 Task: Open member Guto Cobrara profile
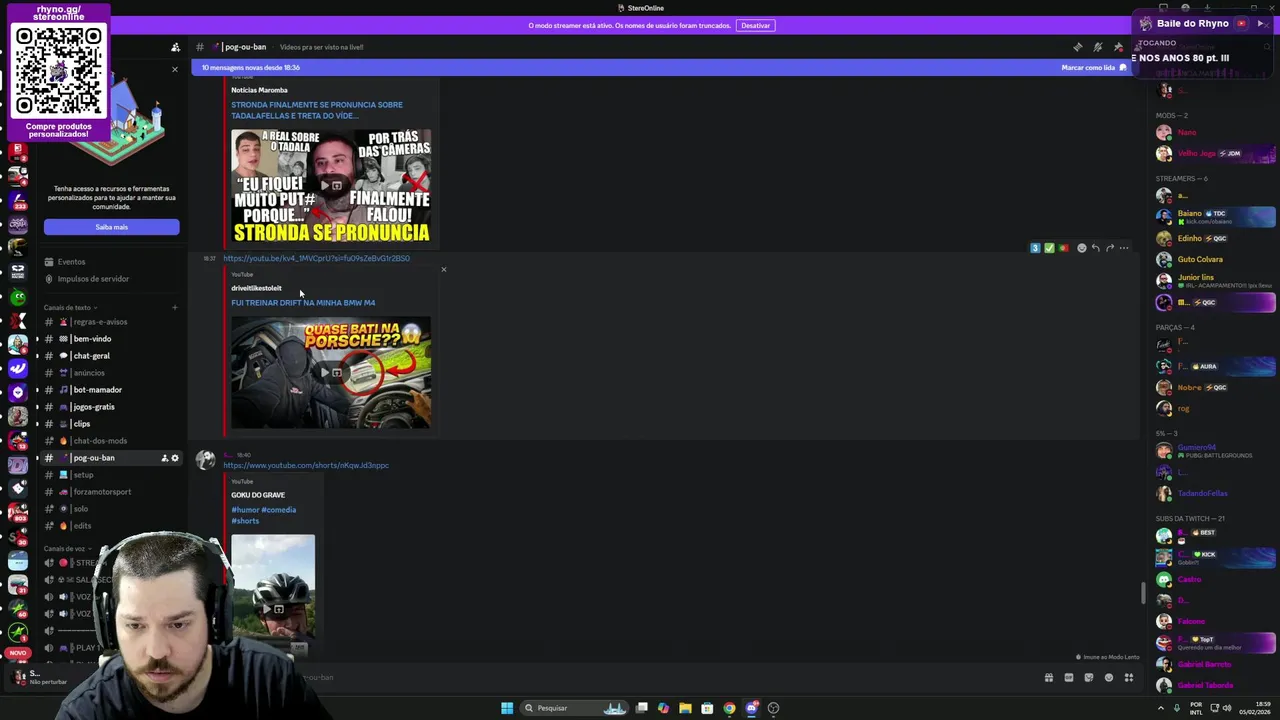[1215, 259]
